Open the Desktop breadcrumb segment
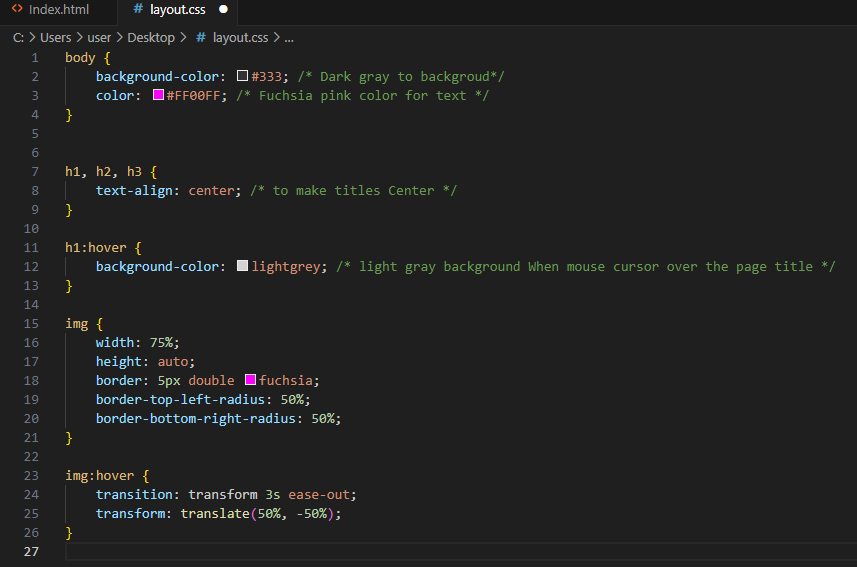The width and height of the screenshot is (857, 567). [151, 38]
